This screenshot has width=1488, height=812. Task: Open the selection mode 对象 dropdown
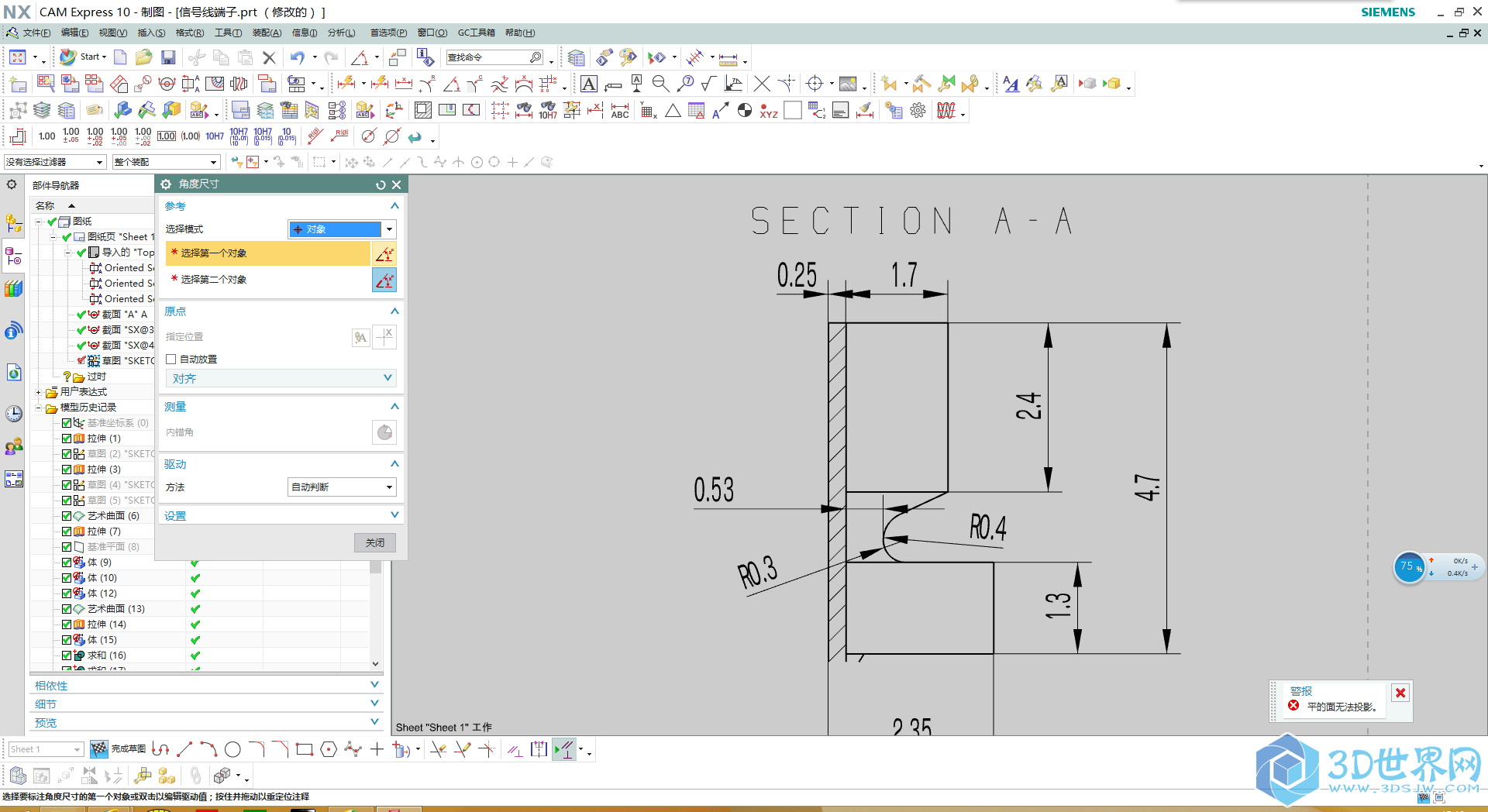point(343,229)
